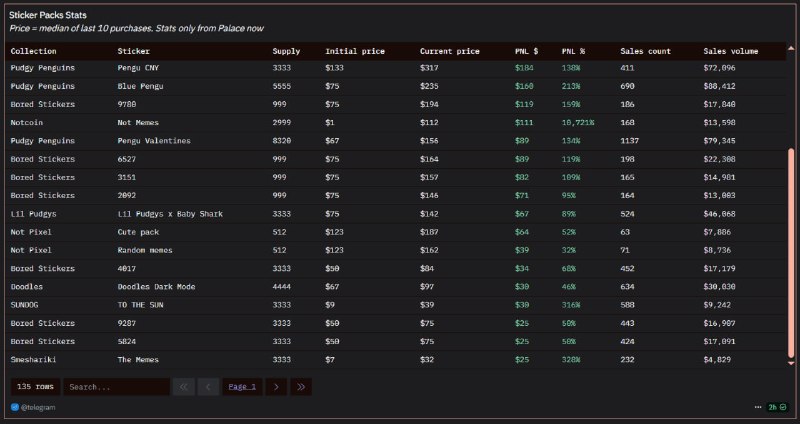Sort by the Collection column header

tap(33, 51)
